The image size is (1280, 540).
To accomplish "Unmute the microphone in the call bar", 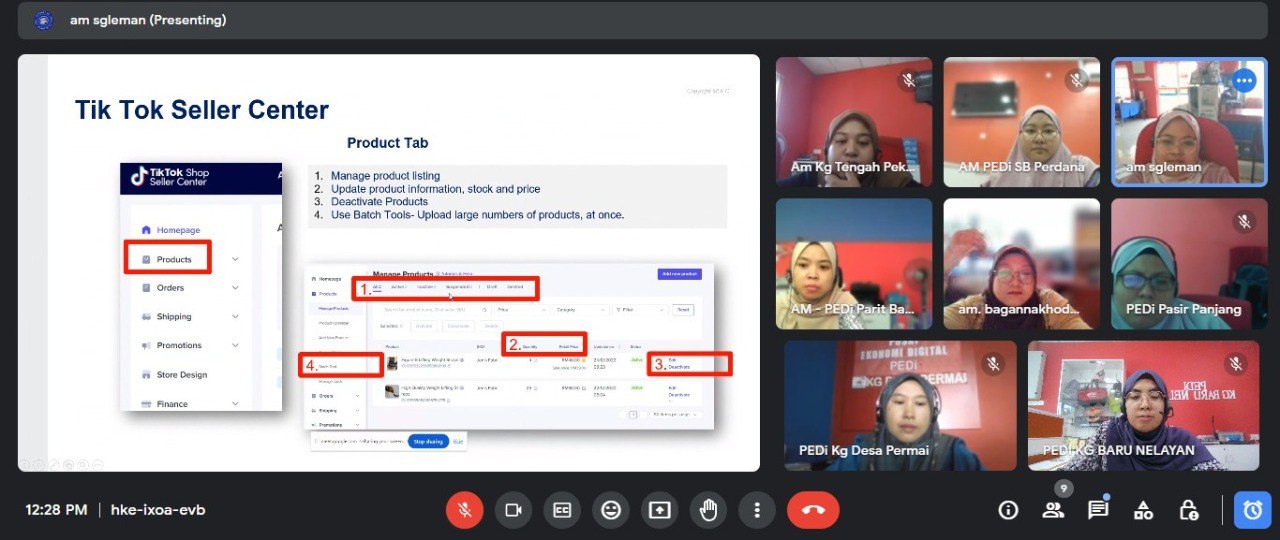I will pos(464,510).
